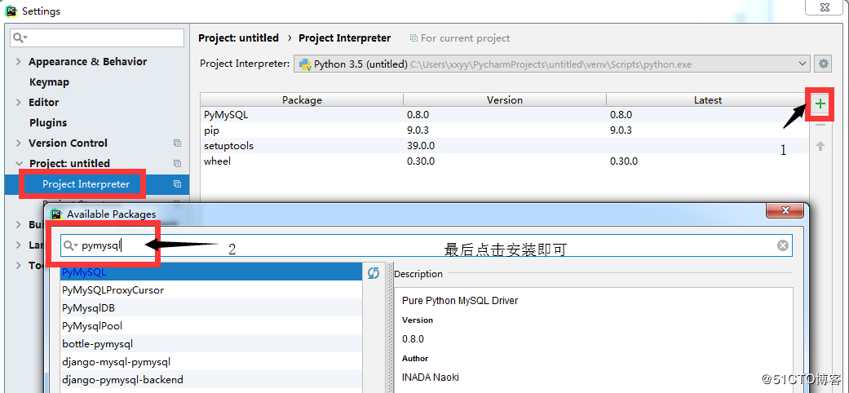Screen dimensions: 849x393
Task: Click the refresh icon in Available Packages
Action: tap(373, 273)
